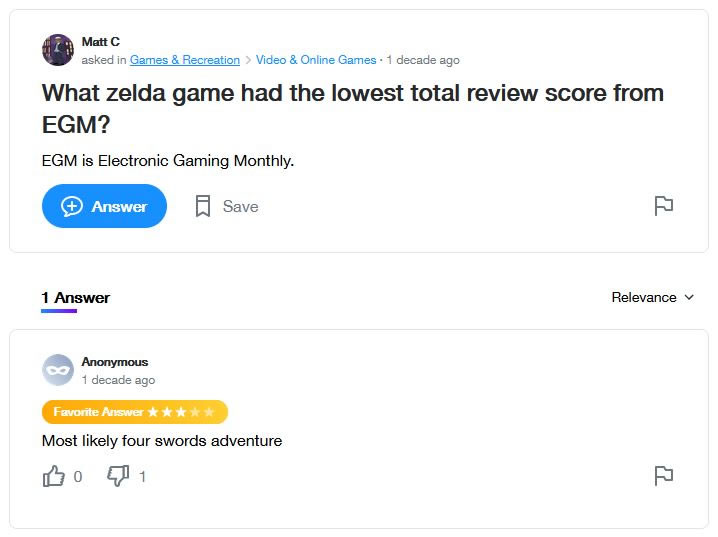The height and width of the screenshot is (537, 718).
Task: Open the Relevance sort dropdown
Action: click(x=653, y=298)
